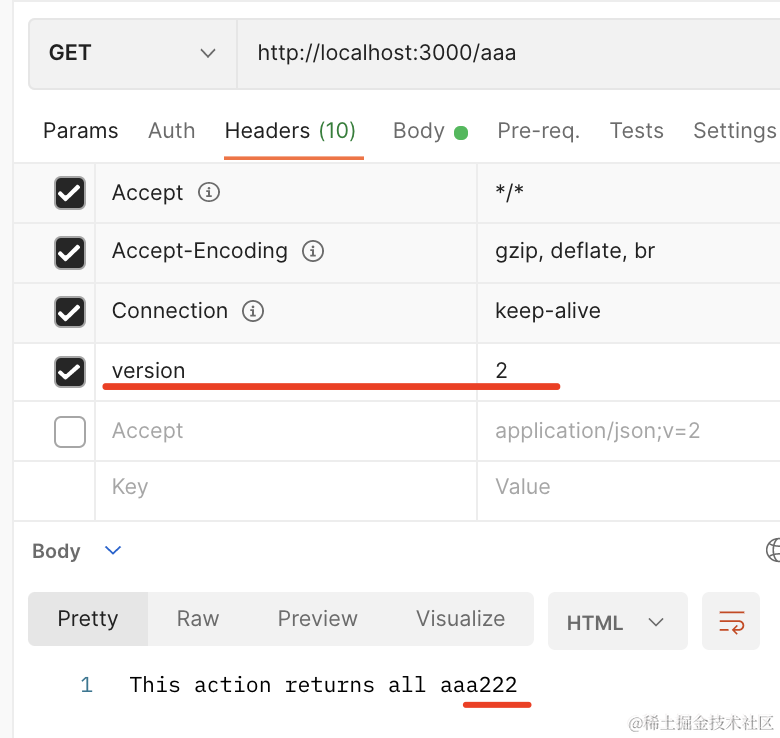Disable the Connection keep-alive header checkbox
The image size is (780, 738).
(70, 312)
